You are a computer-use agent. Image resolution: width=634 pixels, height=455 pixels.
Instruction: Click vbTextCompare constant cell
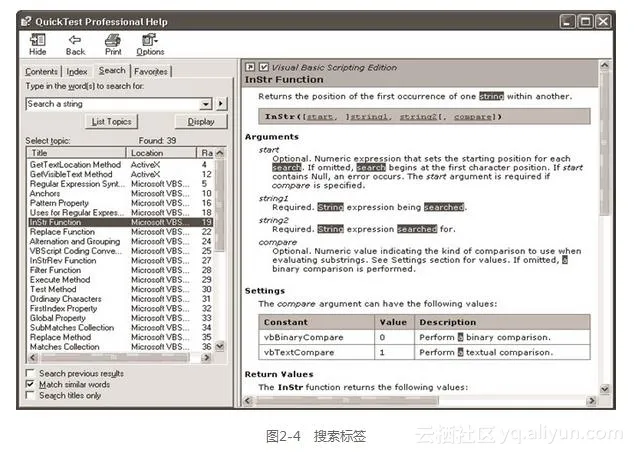pyautogui.click(x=317, y=352)
